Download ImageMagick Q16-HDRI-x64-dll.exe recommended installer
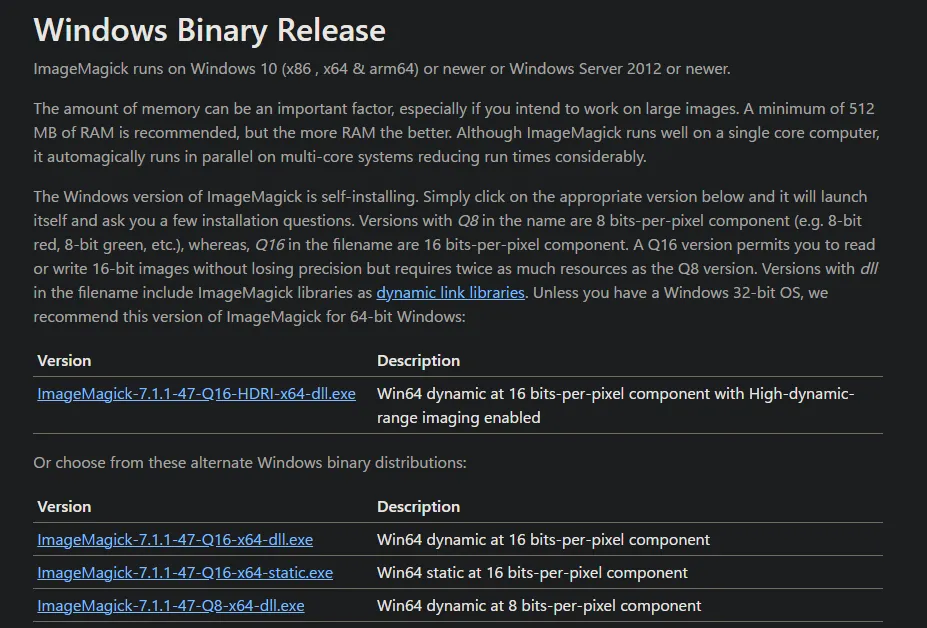 196,394
